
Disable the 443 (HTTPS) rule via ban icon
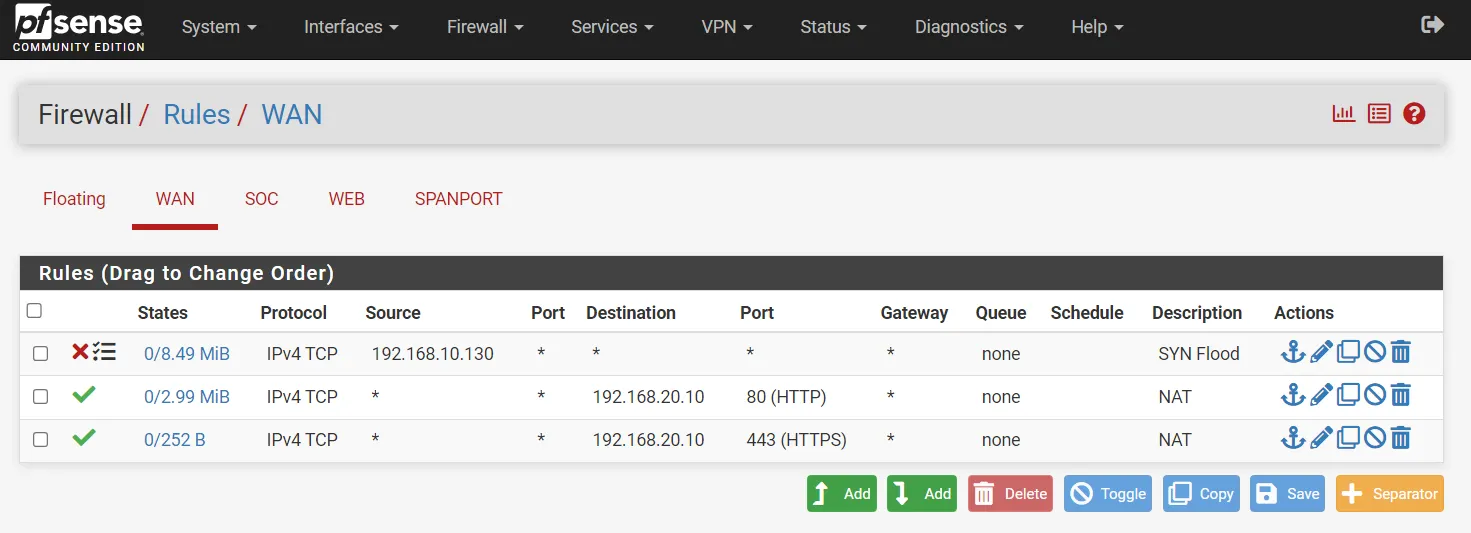pos(1375,438)
